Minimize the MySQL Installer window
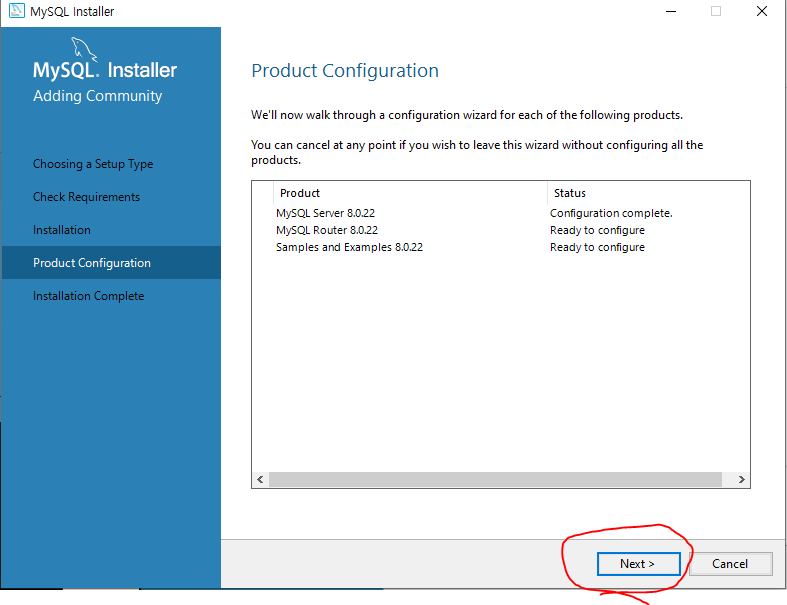Viewport: 787px width, 605px height. tap(671, 11)
